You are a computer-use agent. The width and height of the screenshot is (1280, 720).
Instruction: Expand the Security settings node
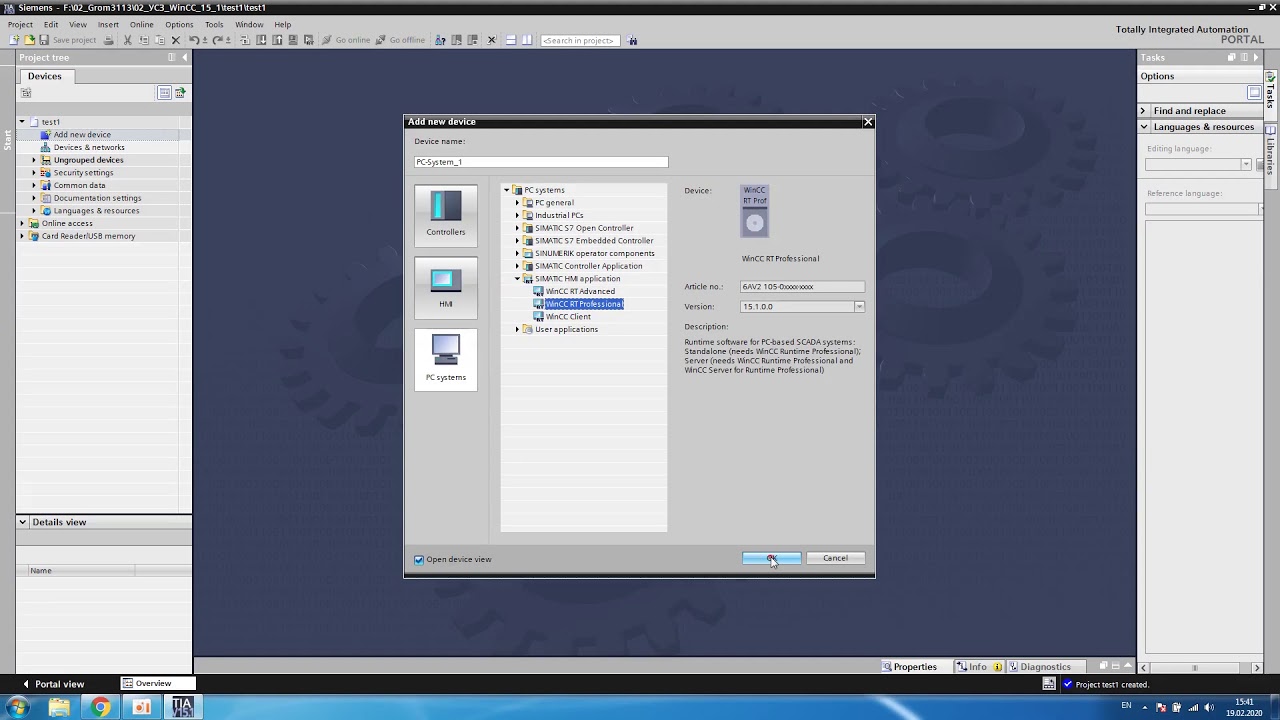[x=33, y=173]
